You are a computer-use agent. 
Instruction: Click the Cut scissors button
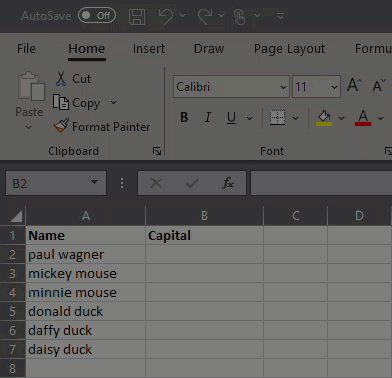point(73,79)
